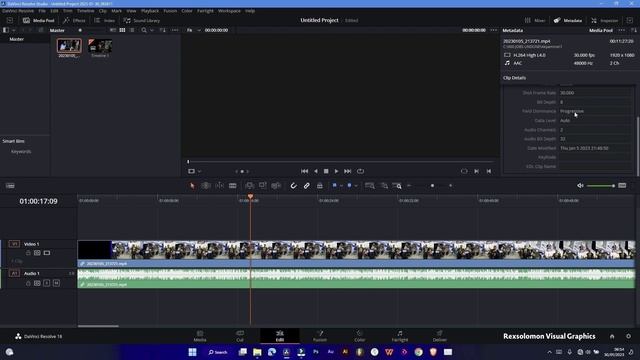Image resolution: width=640 pixels, height=360 pixels.
Task: Adjust the green volume slider
Action: click(x=600, y=186)
